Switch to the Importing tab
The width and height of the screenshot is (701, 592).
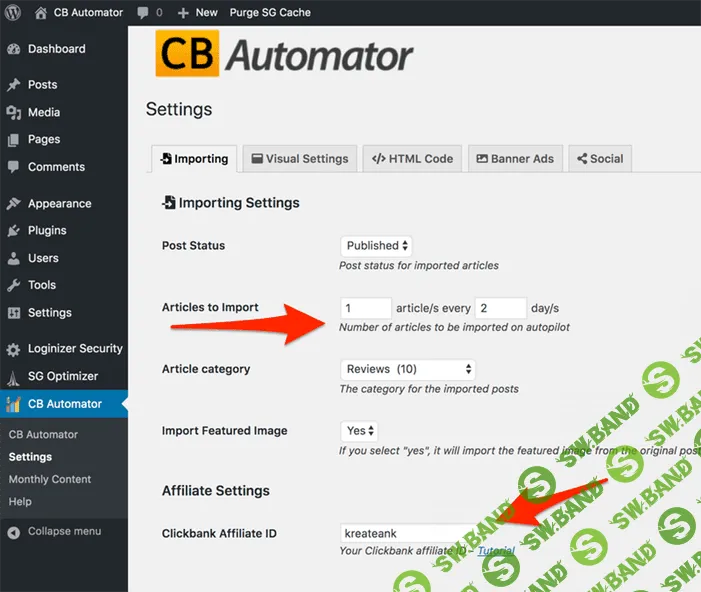[x=194, y=159]
